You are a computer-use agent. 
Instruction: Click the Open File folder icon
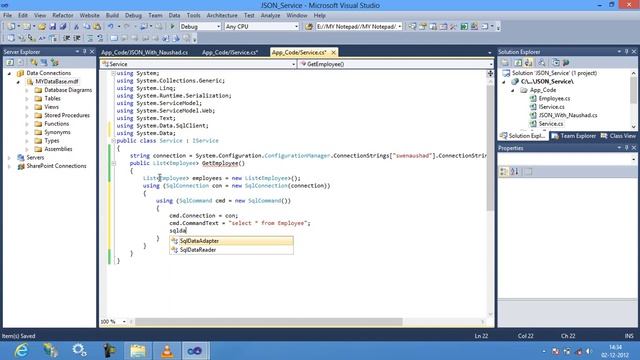click(x=42, y=27)
